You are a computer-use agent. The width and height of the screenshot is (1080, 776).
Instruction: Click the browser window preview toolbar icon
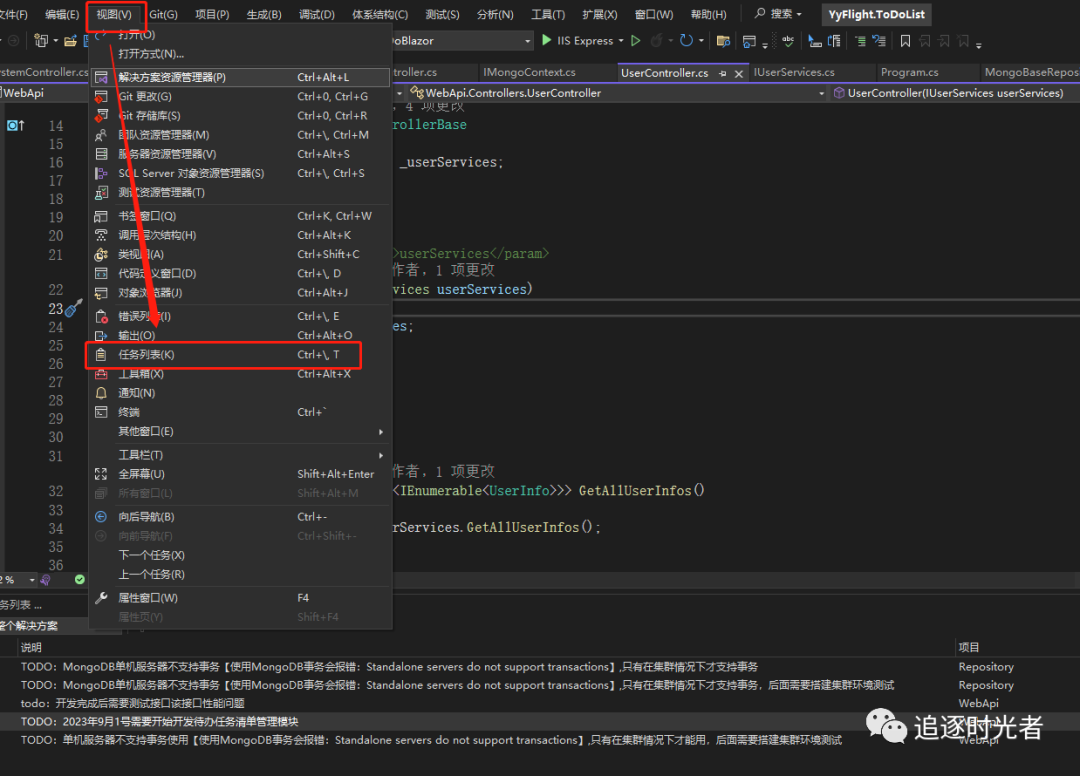click(x=749, y=41)
